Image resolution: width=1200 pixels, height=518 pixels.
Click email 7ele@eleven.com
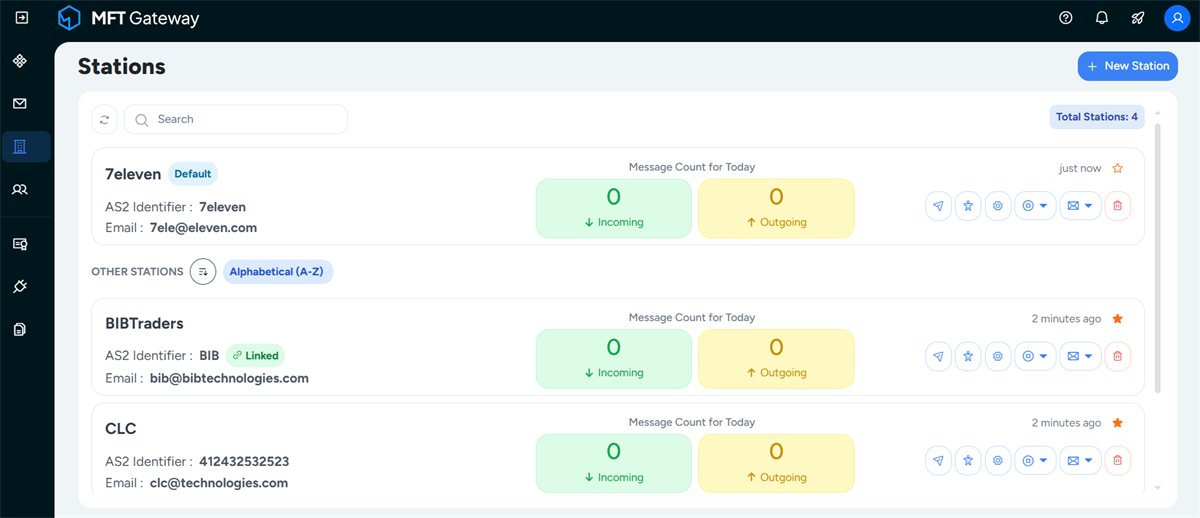(x=203, y=227)
